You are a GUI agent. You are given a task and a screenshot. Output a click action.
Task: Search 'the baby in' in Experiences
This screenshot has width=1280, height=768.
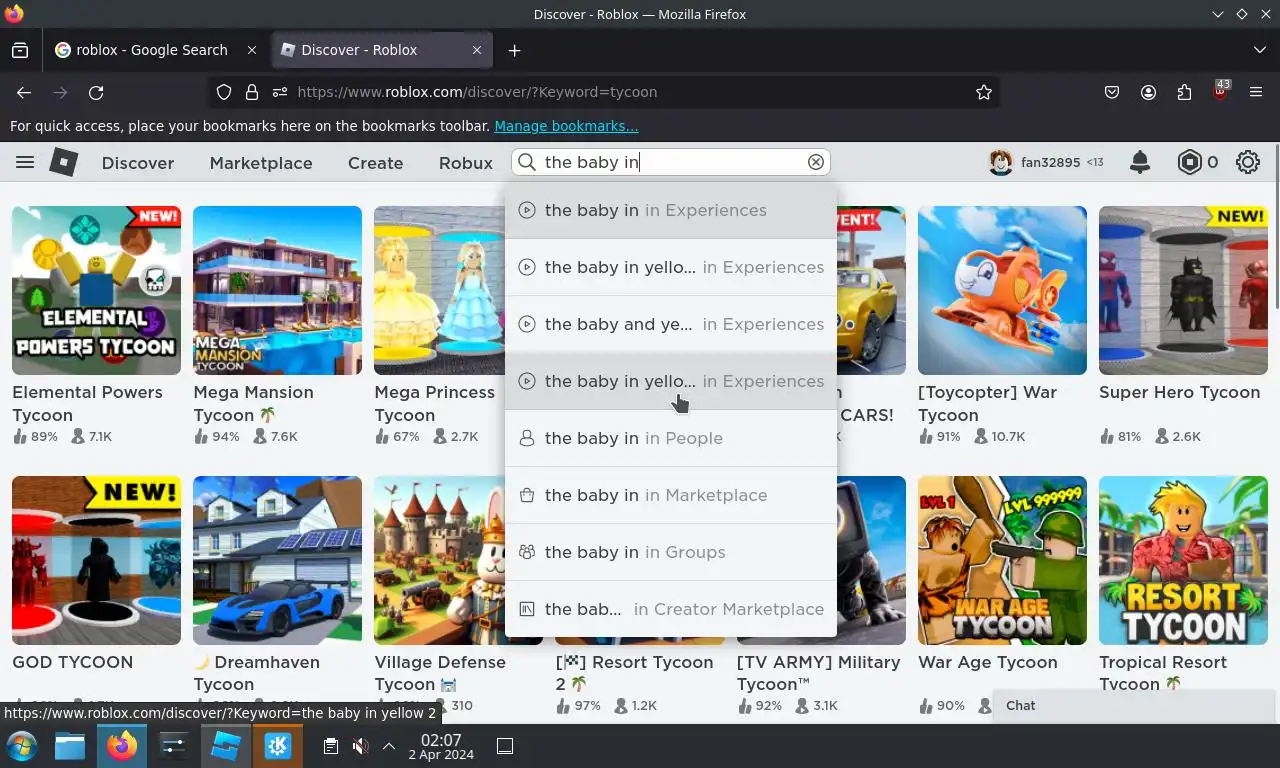click(671, 210)
